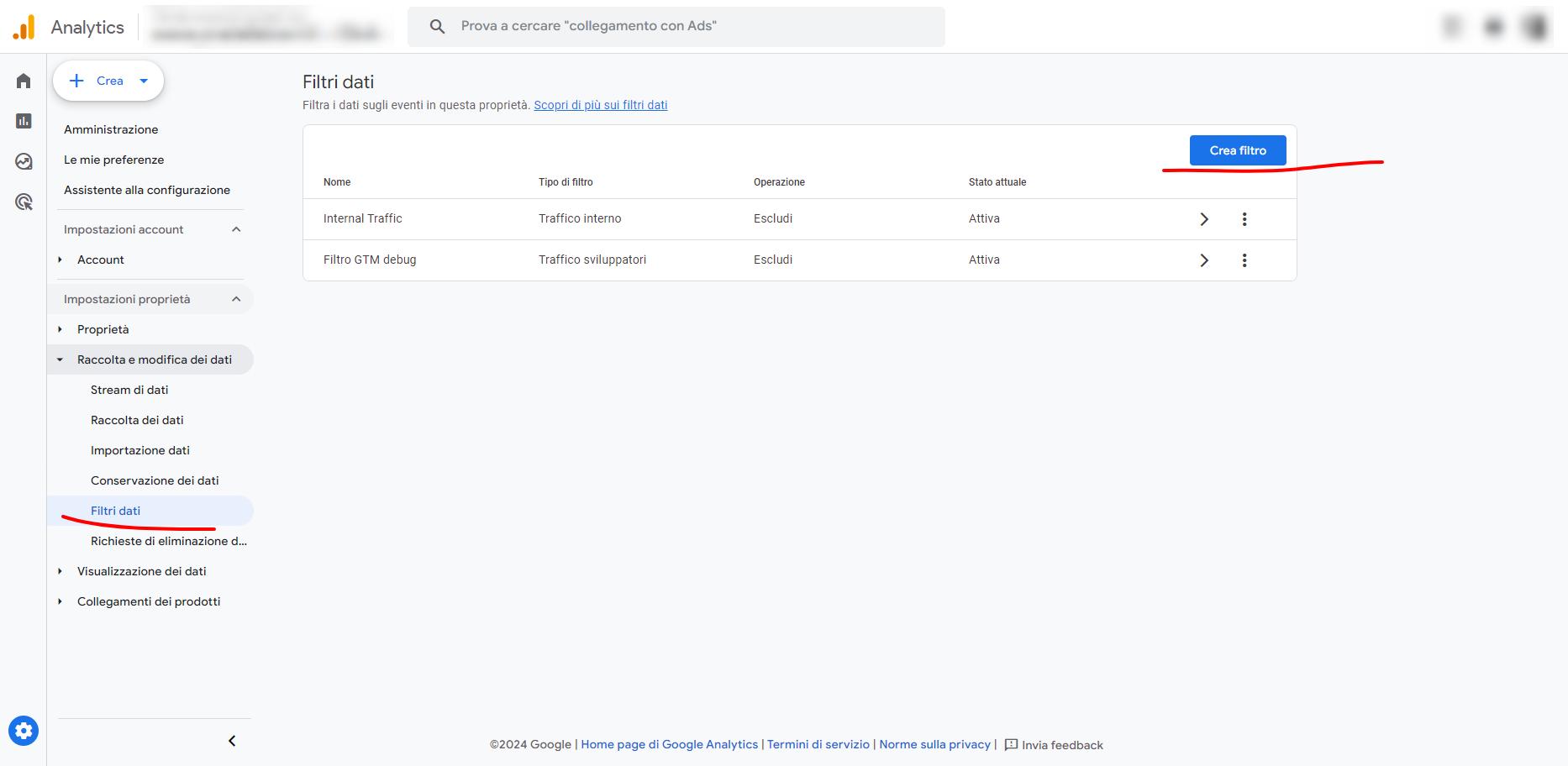This screenshot has height=766, width=1568.
Task: Select Stream di dati menu item
Action: coord(129,390)
